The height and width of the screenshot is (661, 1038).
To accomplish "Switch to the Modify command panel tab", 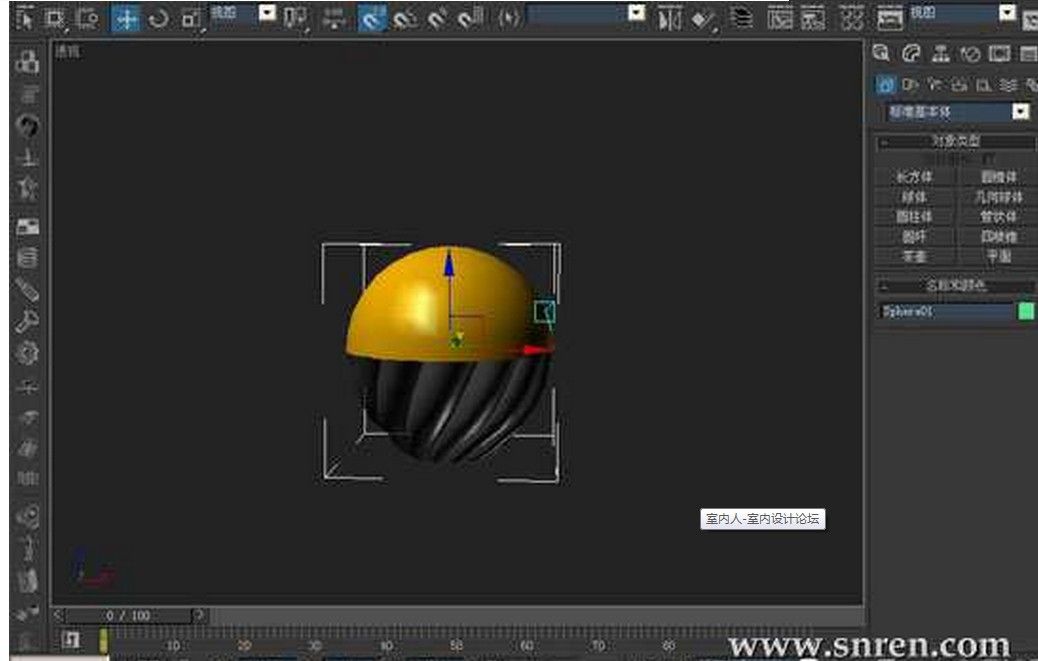I will pyautogui.click(x=911, y=53).
